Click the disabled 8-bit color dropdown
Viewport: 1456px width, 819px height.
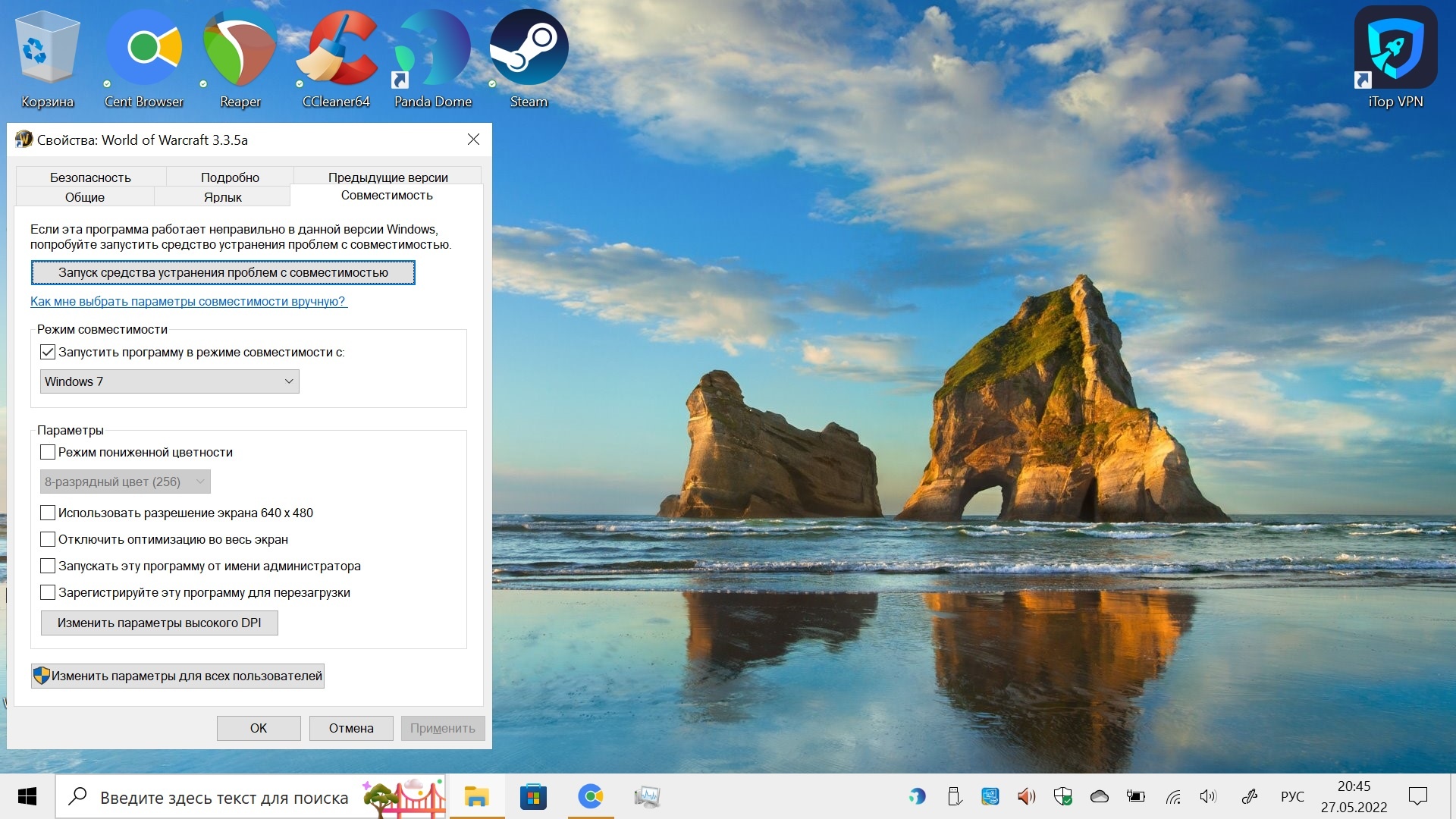click(125, 482)
